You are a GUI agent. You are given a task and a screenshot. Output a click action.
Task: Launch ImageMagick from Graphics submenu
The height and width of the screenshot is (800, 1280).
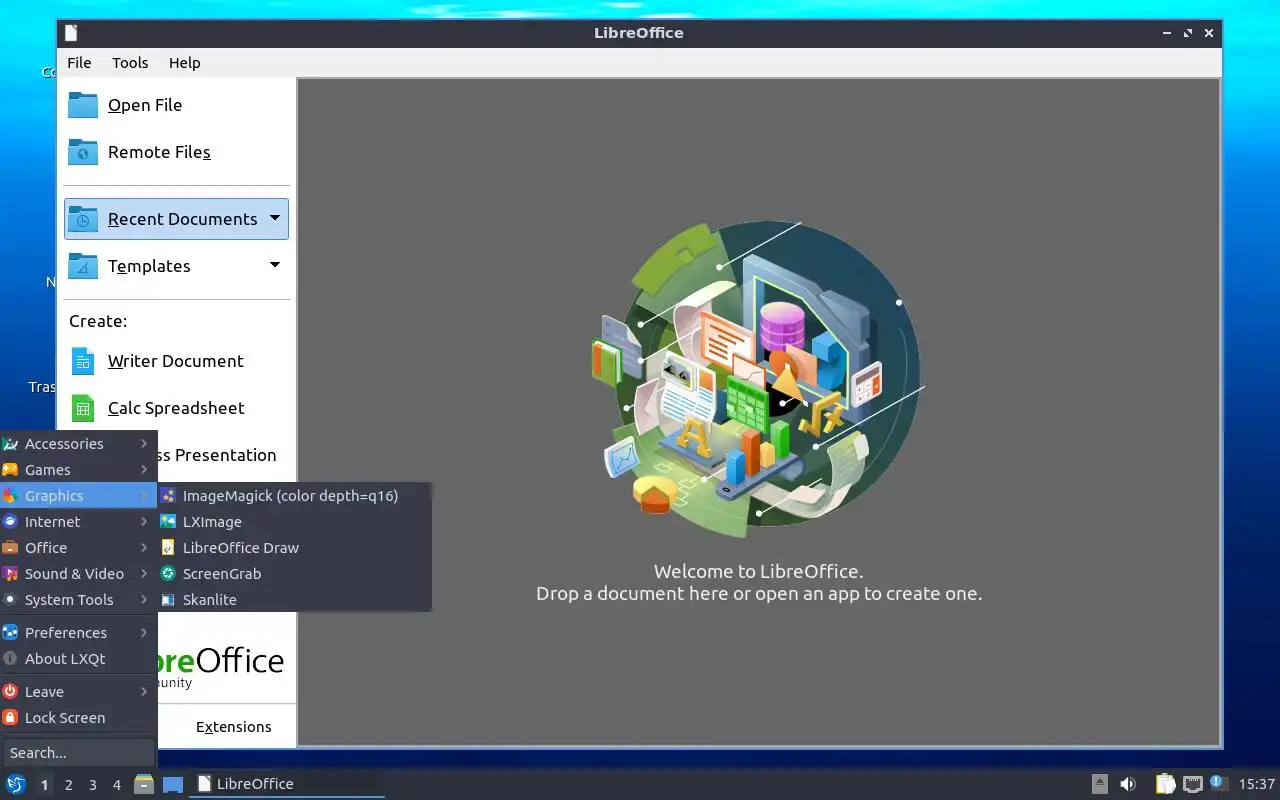coord(295,496)
